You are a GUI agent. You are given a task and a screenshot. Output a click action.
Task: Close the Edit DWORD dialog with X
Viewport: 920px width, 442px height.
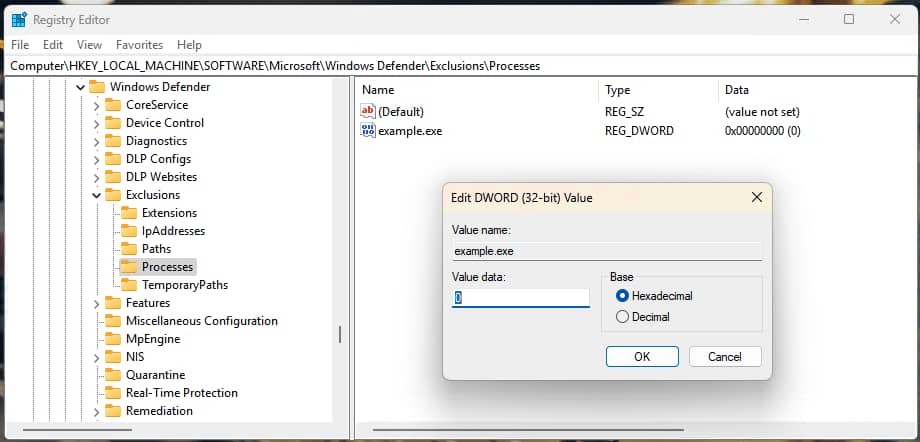757,198
